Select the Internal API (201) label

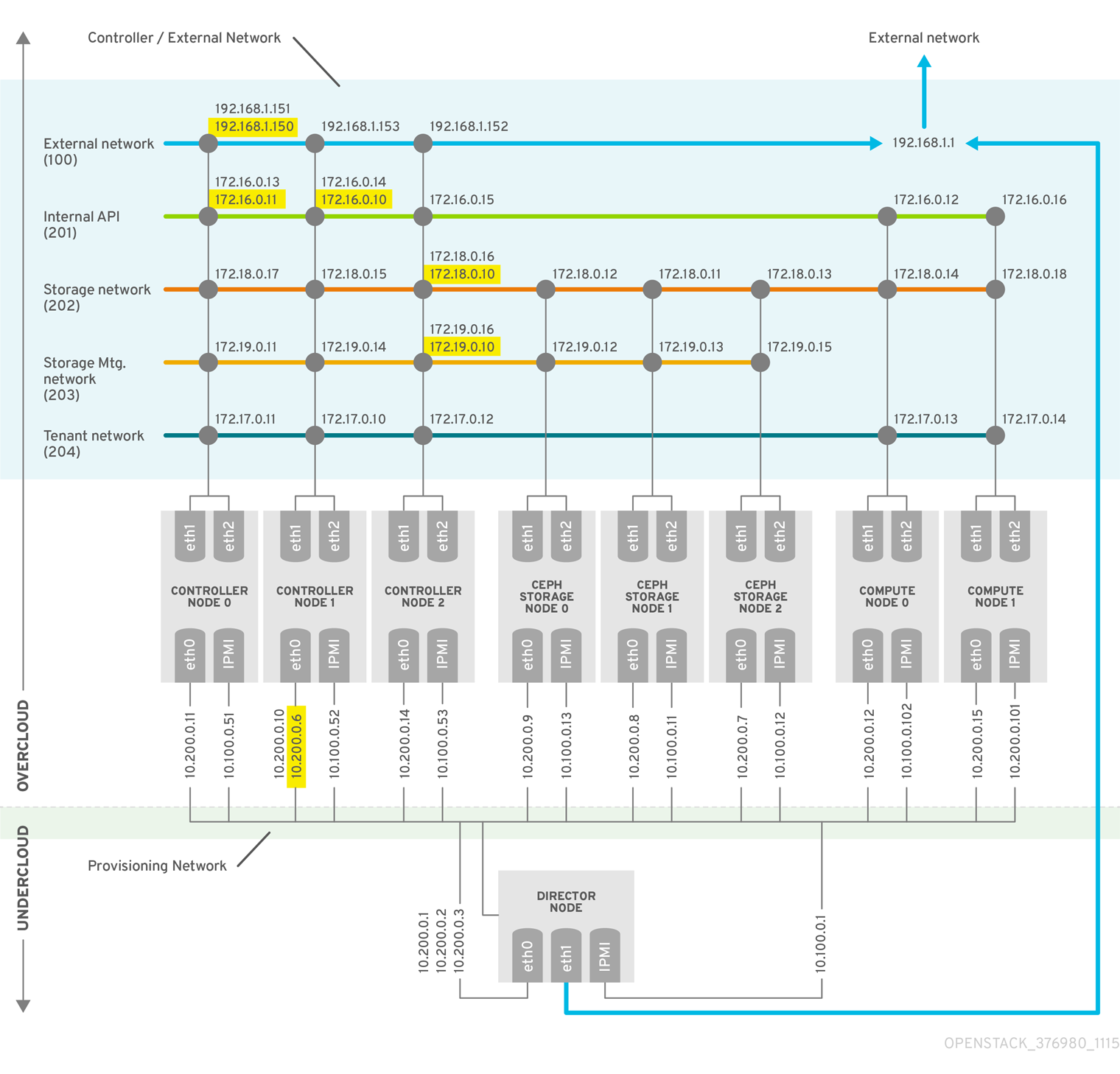coord(81,225)
